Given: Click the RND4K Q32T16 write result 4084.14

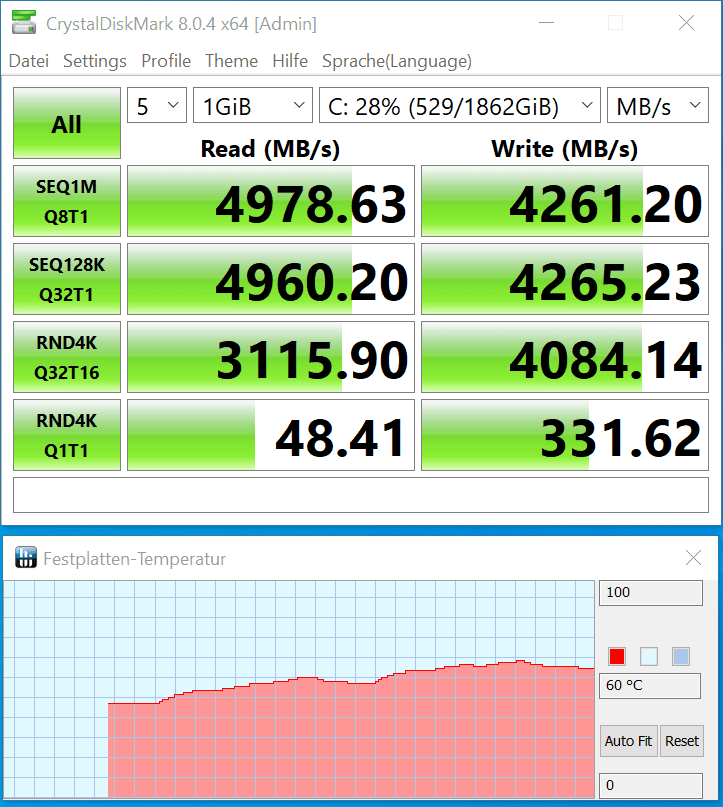Looking at the screenshot, I should tap(565, 357).
